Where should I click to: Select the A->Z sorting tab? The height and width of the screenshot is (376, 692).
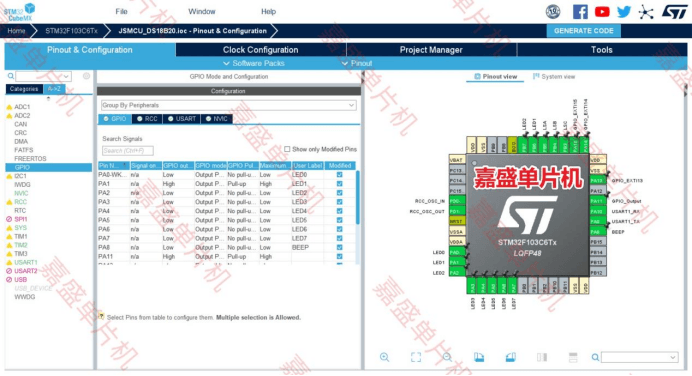tap(54, 89)
